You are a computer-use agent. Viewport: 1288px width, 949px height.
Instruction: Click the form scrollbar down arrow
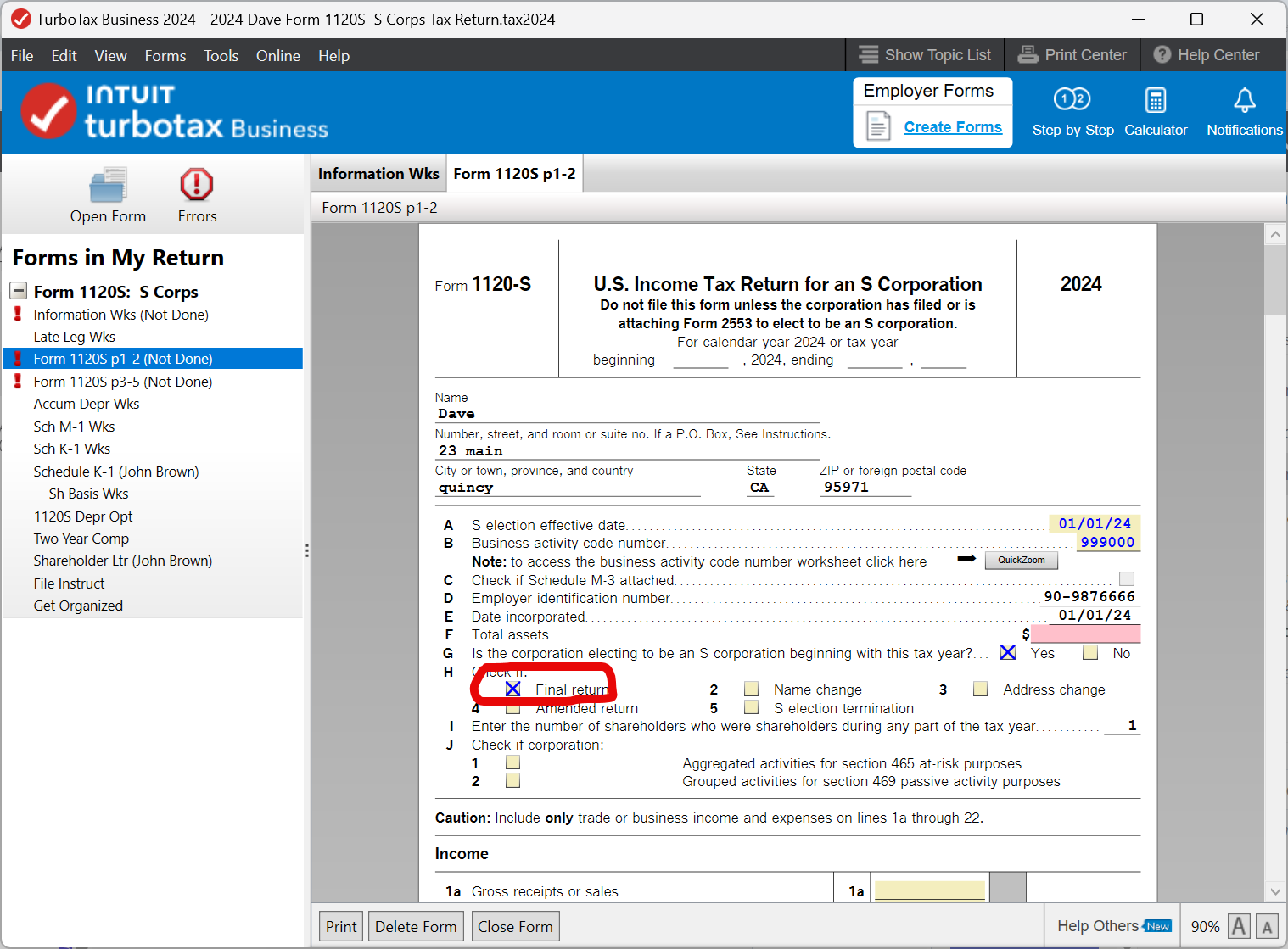click(x=1275, y=891)
